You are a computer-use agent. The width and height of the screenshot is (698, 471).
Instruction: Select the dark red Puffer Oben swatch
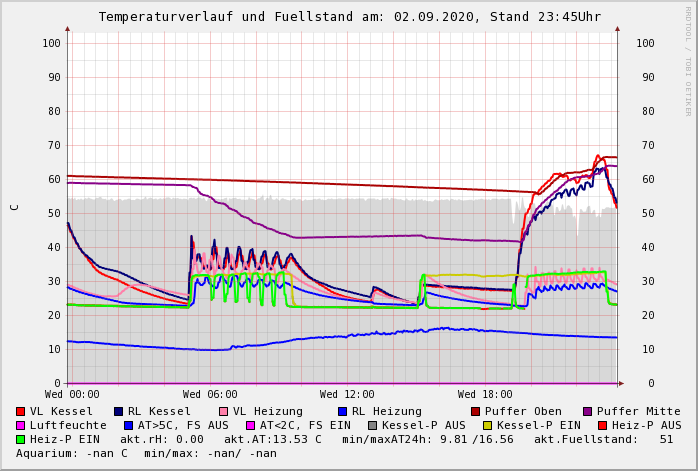coord(476,411)
